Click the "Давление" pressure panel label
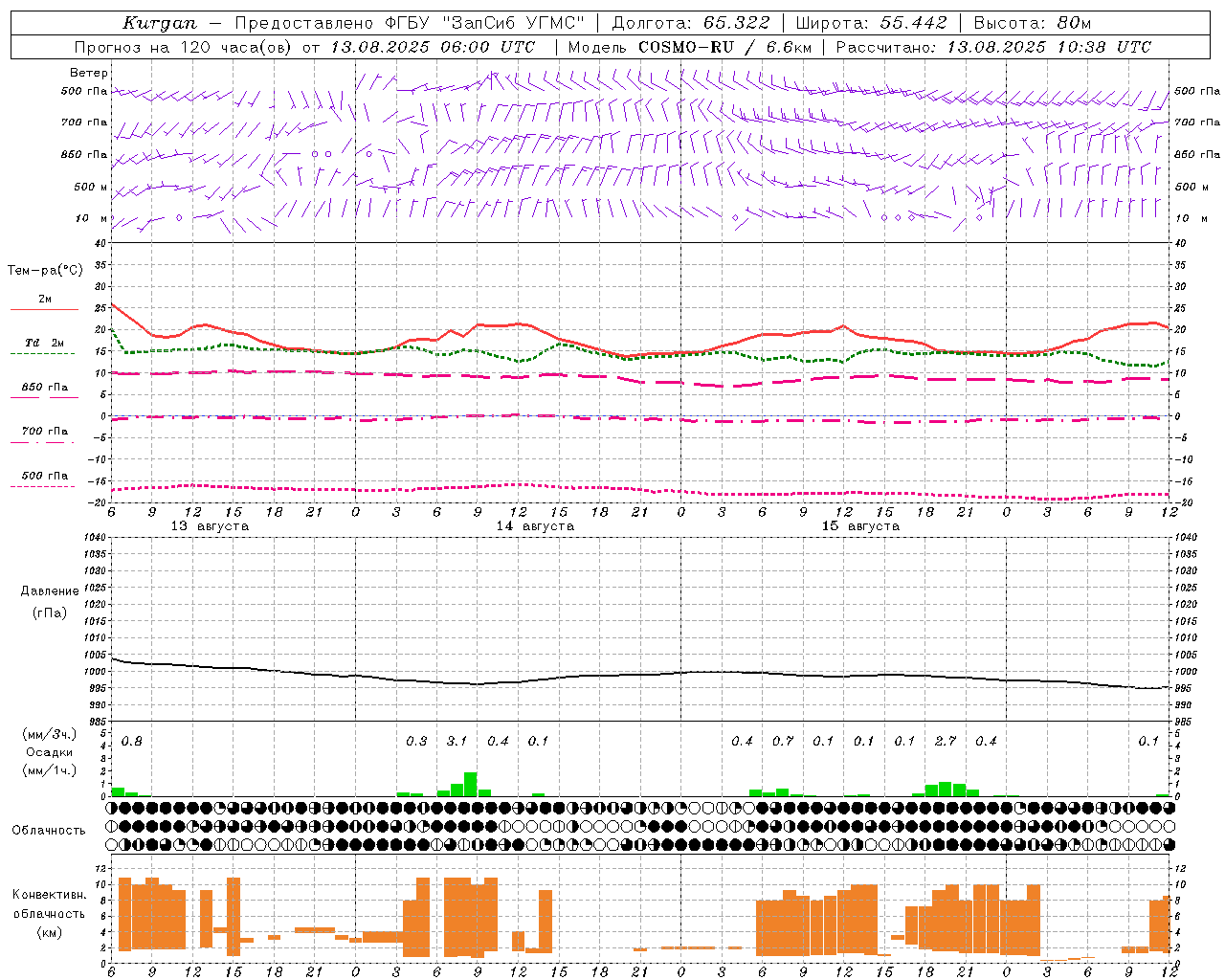Screen dimensions: 1225x980 [50, 591]
